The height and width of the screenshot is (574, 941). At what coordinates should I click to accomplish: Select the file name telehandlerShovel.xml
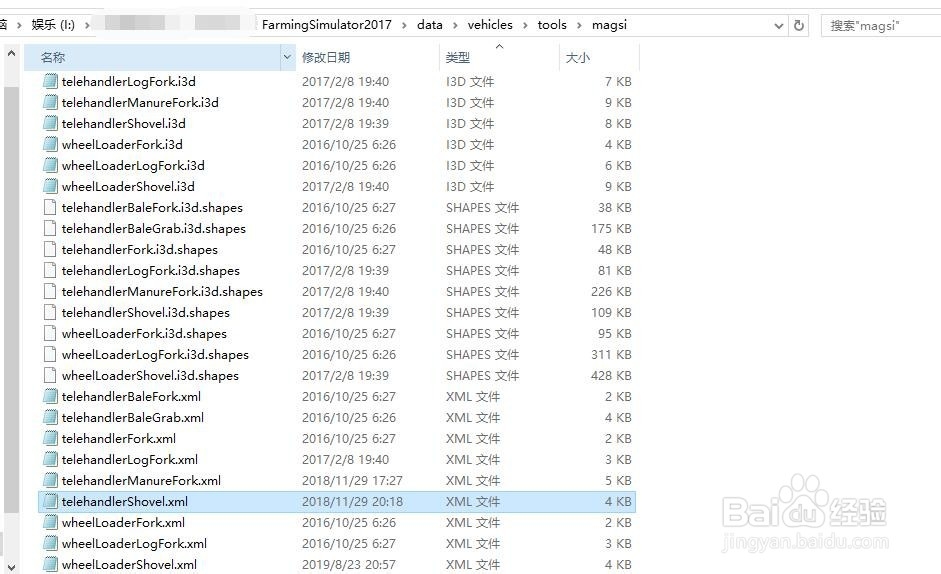click(x=124, y=501)
